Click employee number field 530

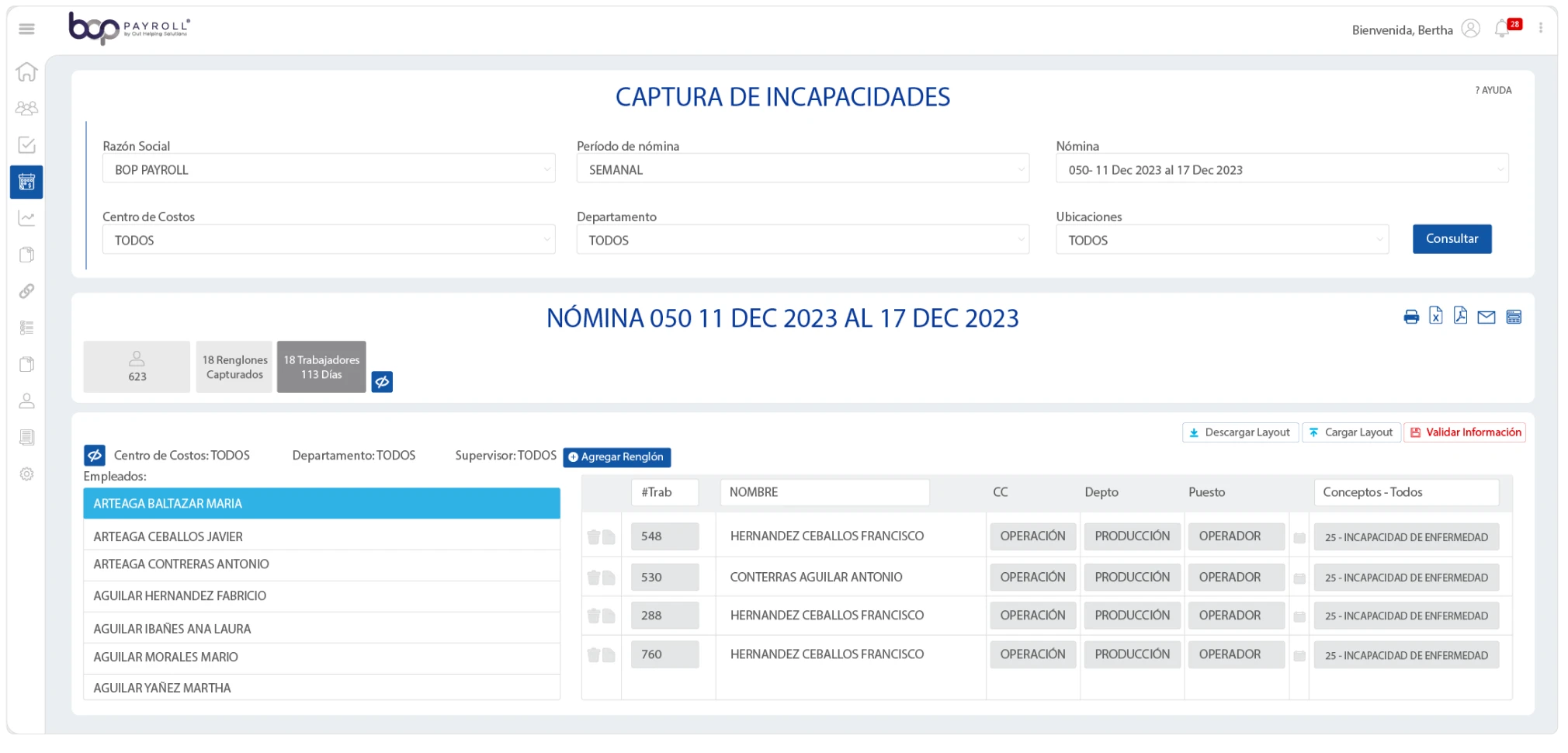click(x=665, y=578)
